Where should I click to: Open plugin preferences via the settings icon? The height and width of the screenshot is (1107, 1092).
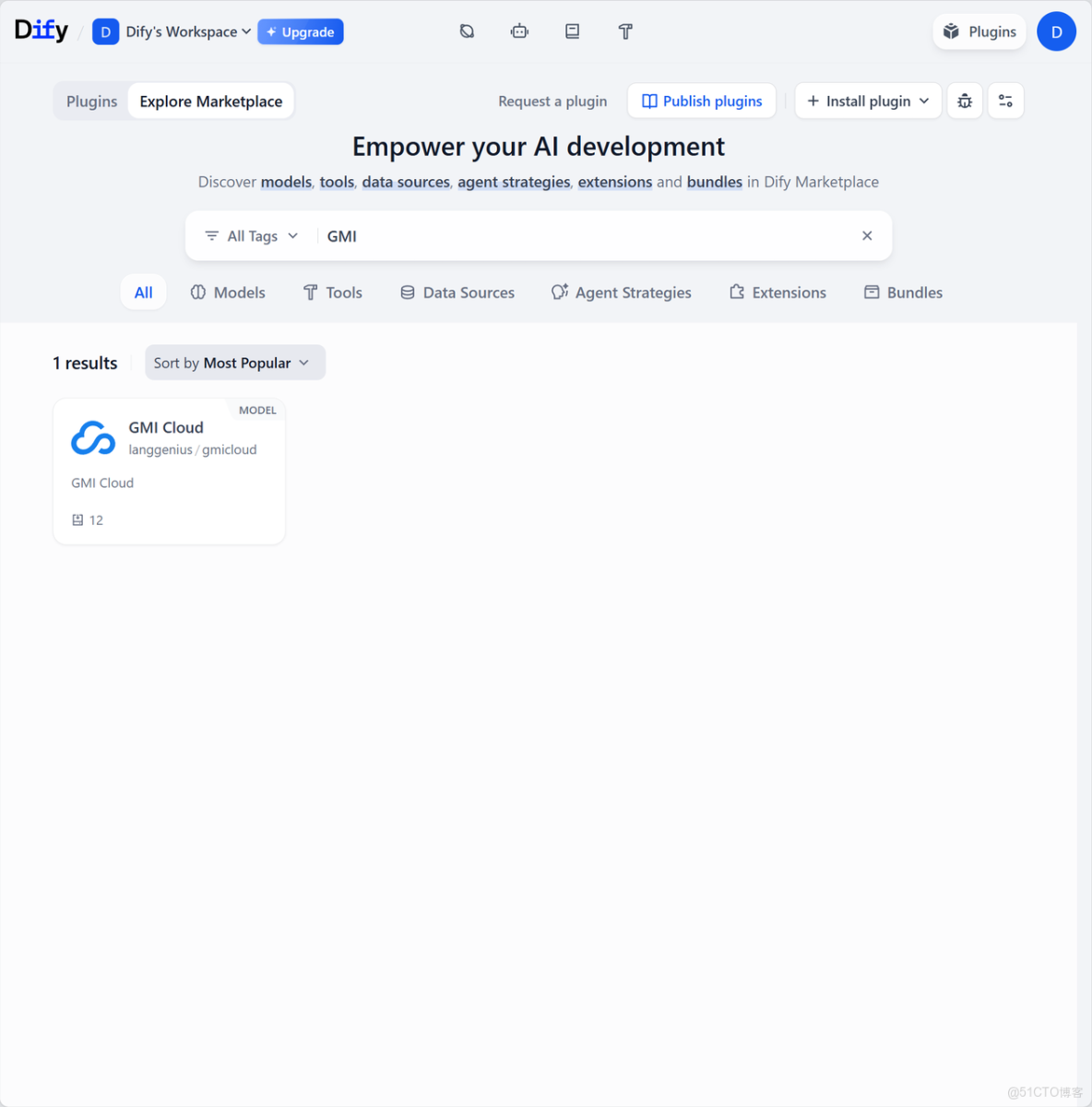(1005, 101)
